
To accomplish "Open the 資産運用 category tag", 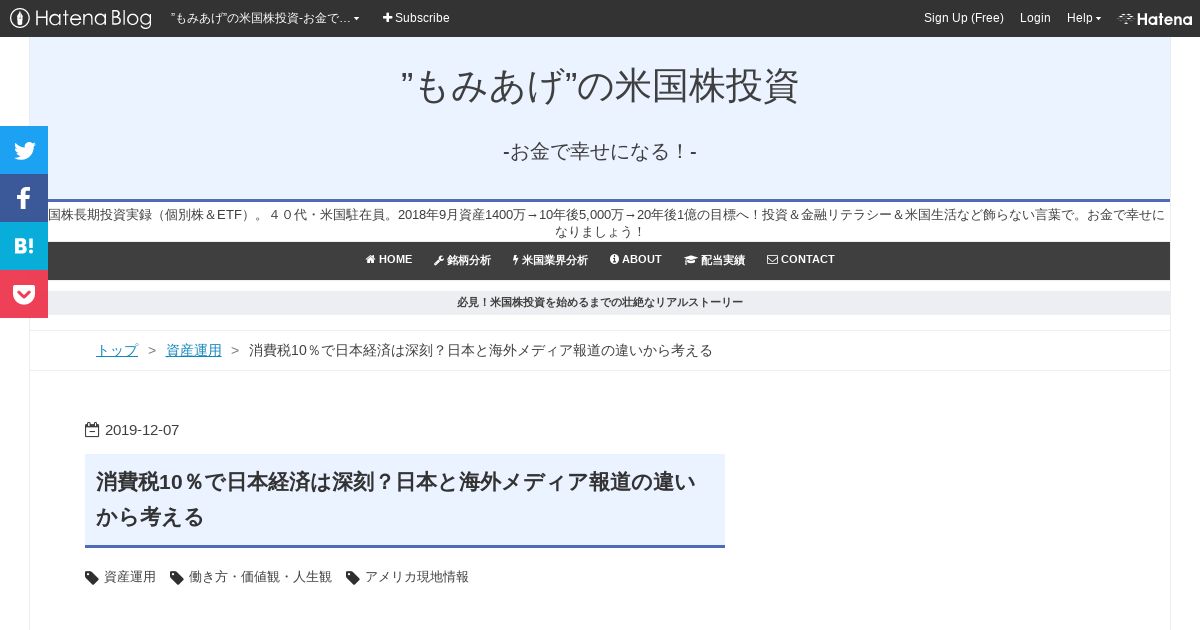I will pos(130,577).
